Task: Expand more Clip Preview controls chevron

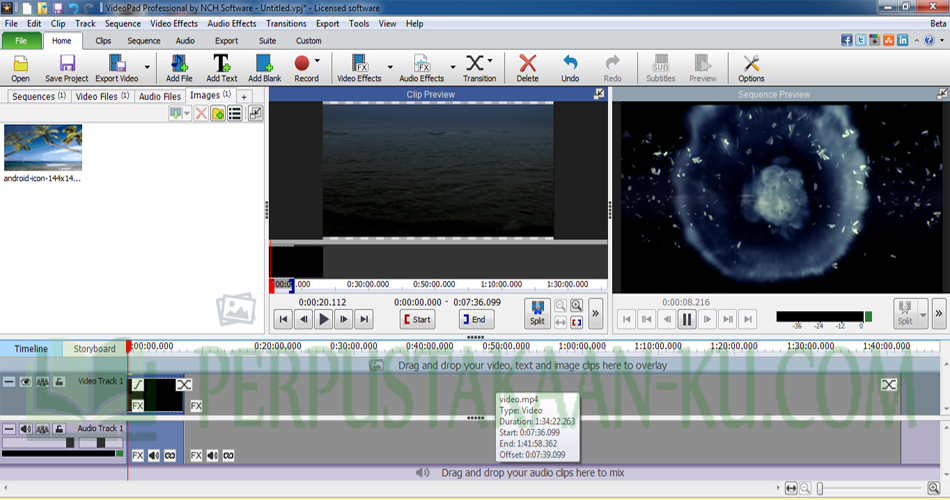Action: pos(596,313)
